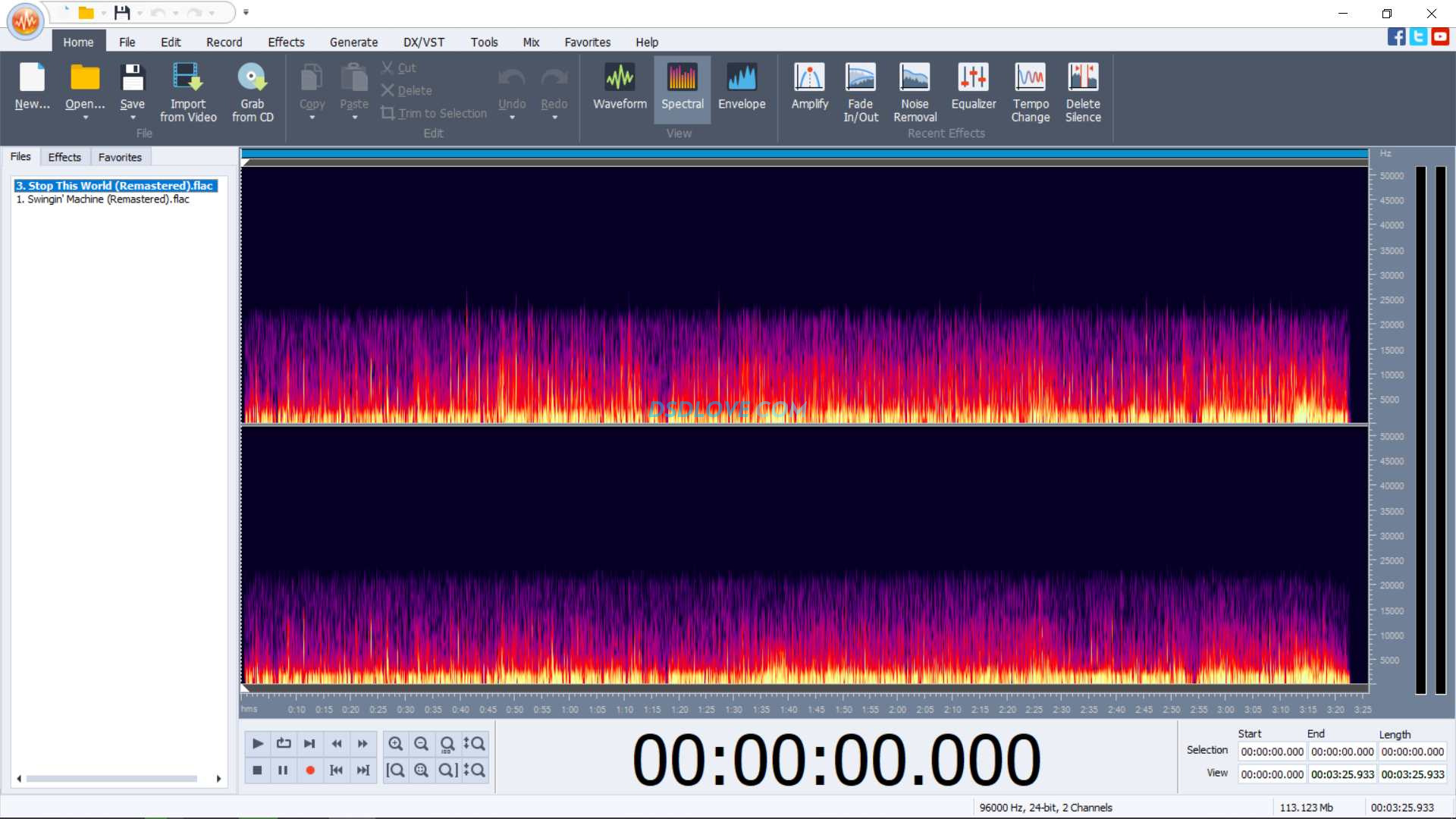The width and height of the screenshot is (1456, 819).
Task: Click the Selection Start time field
Action: click(x=1272, y=752)
